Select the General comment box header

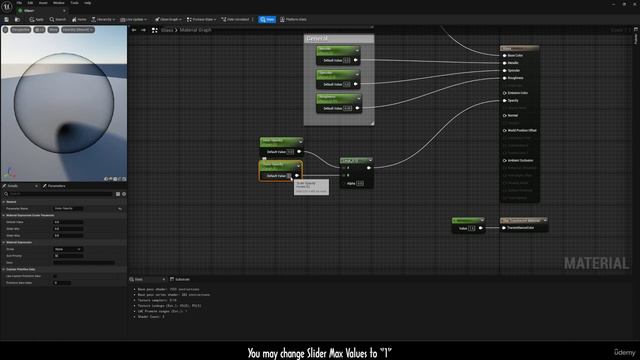click(x=339, y=38)
